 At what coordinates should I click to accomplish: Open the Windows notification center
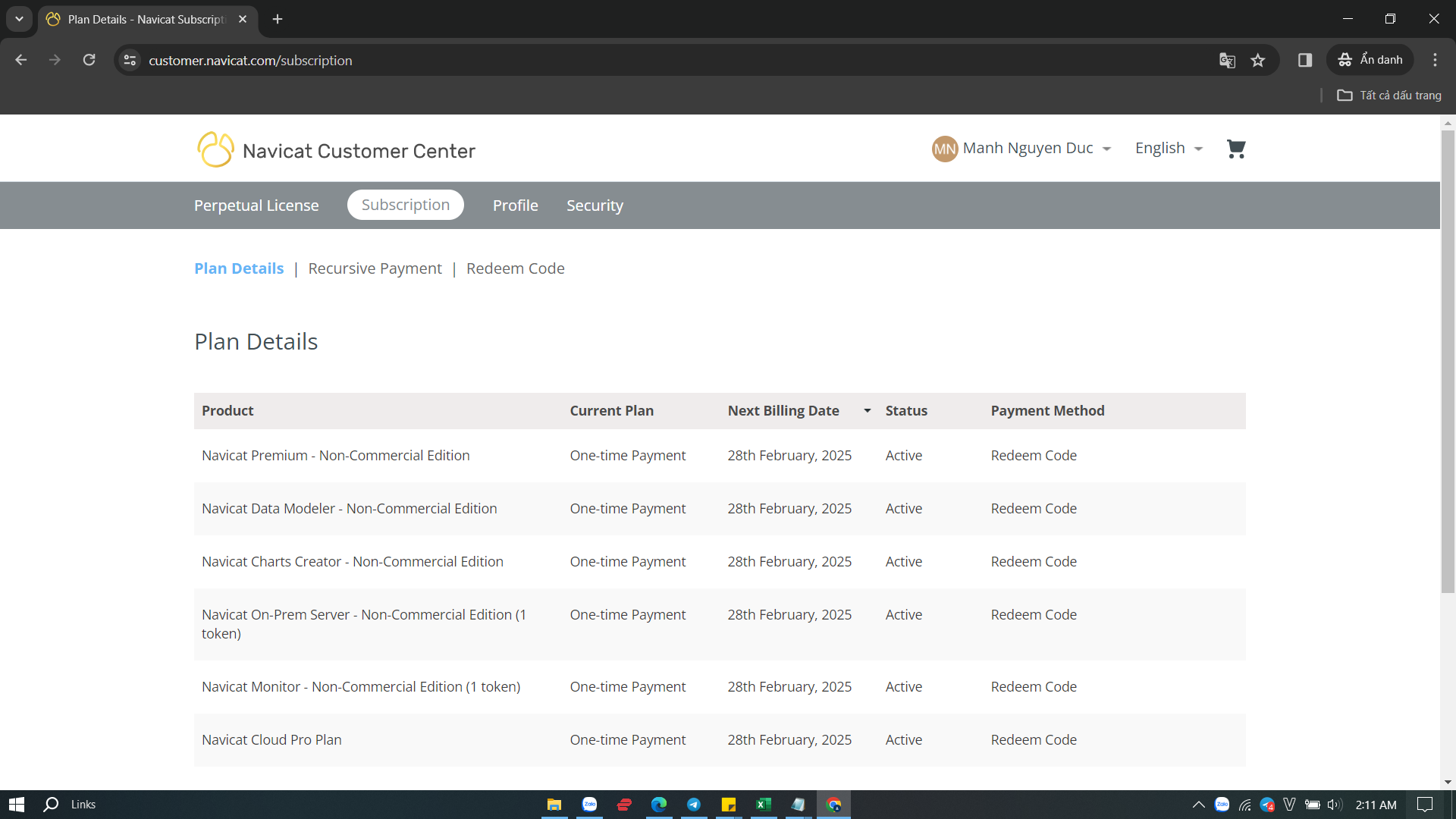click(1425, 805)
